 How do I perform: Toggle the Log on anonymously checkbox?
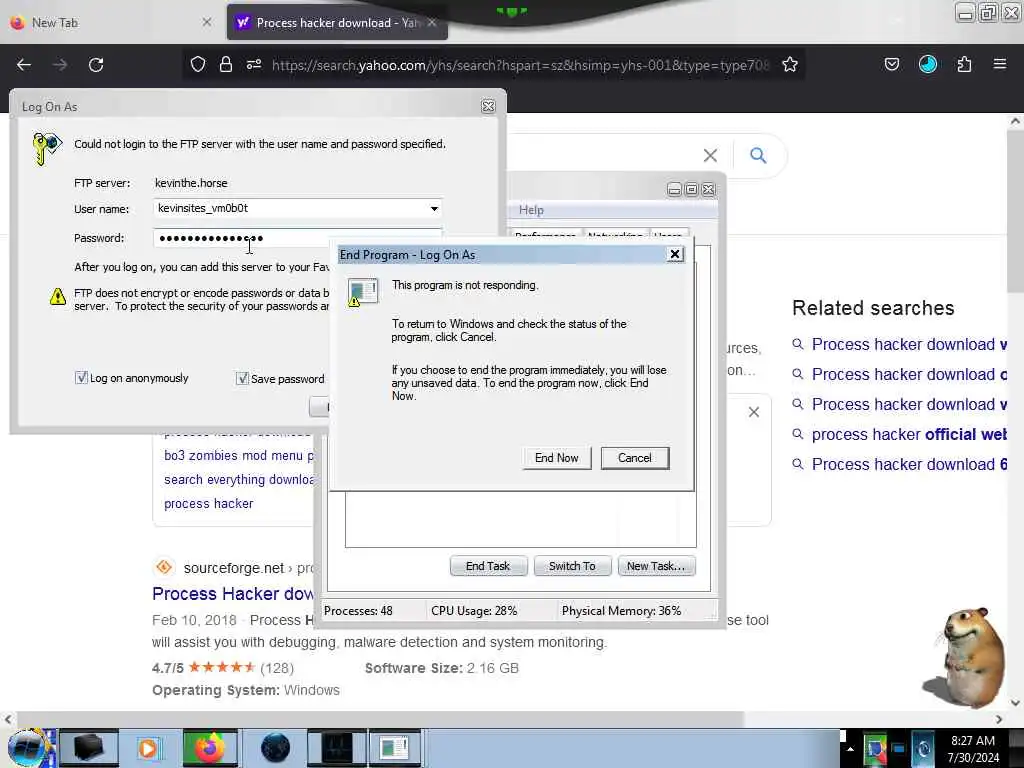click(81, 378)
